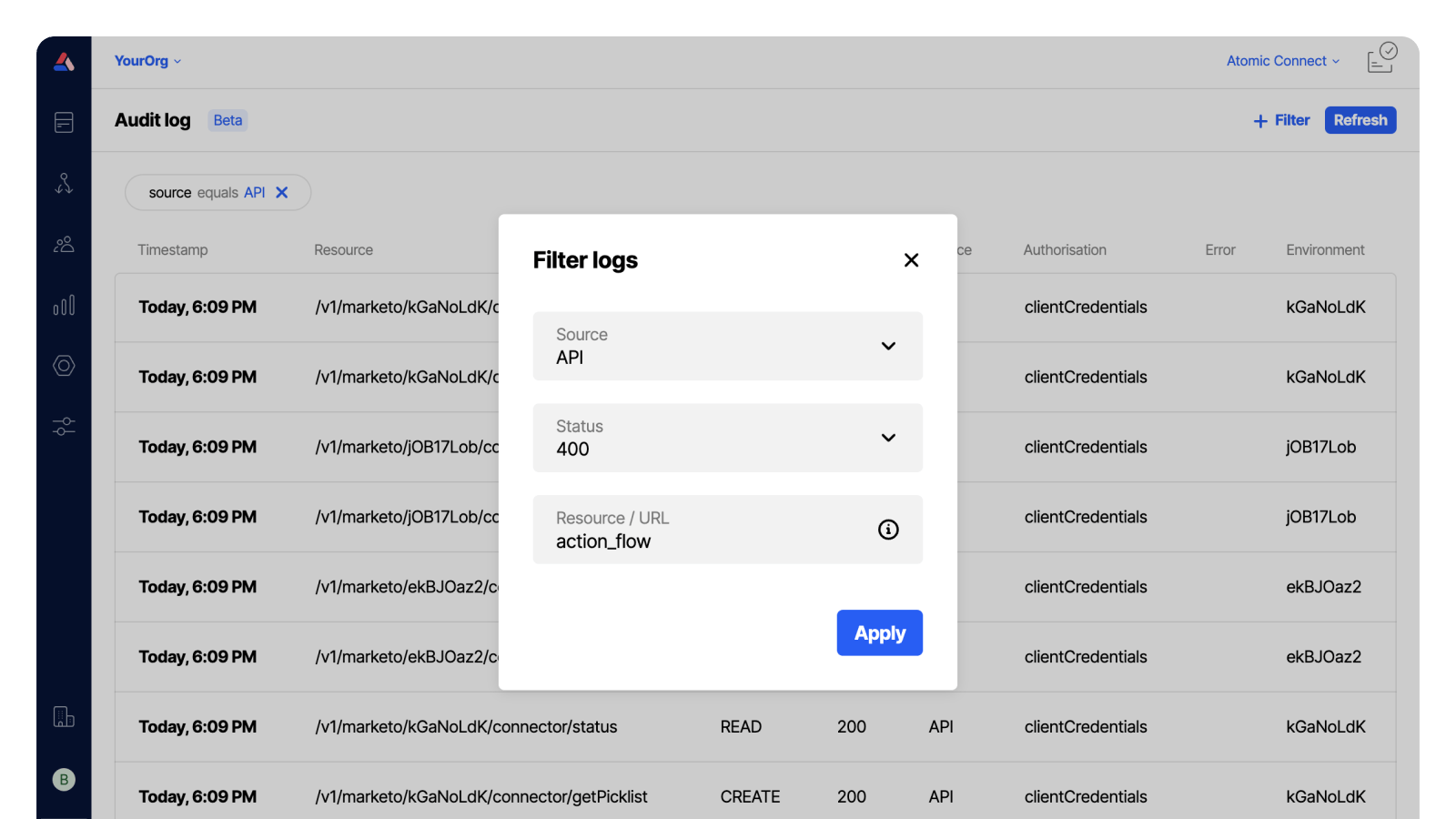This screenshot has width=1456, height=819.
Task: Open the hexagon settings sidebar icon
Action: pyautogui.click(x=64, y=366)
